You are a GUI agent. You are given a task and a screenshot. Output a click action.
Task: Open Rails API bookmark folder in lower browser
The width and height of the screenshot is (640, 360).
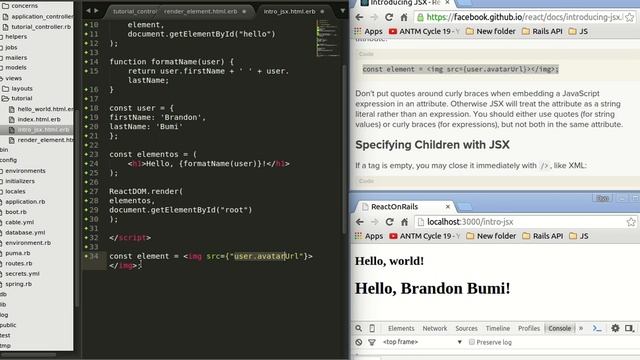pyautogui.click(x=543, y=236)
